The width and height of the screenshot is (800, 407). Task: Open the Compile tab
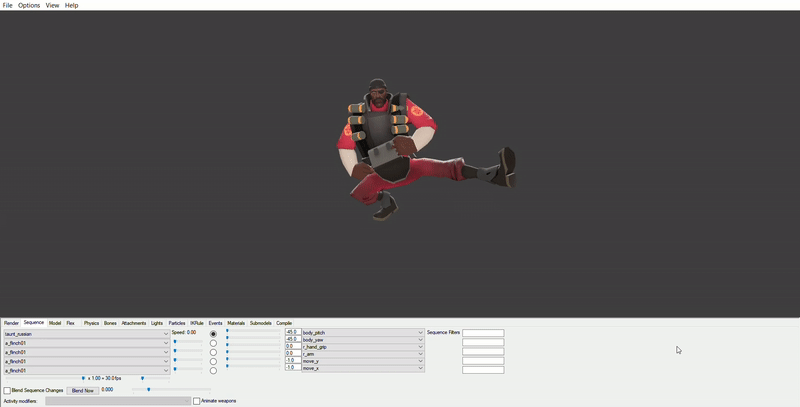pyautogui.click(x=284, y=323)
